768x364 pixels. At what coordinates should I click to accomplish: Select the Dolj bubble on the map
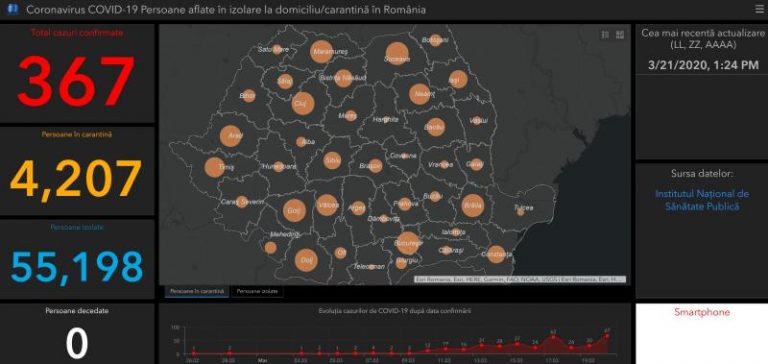(x=306, y=260)
